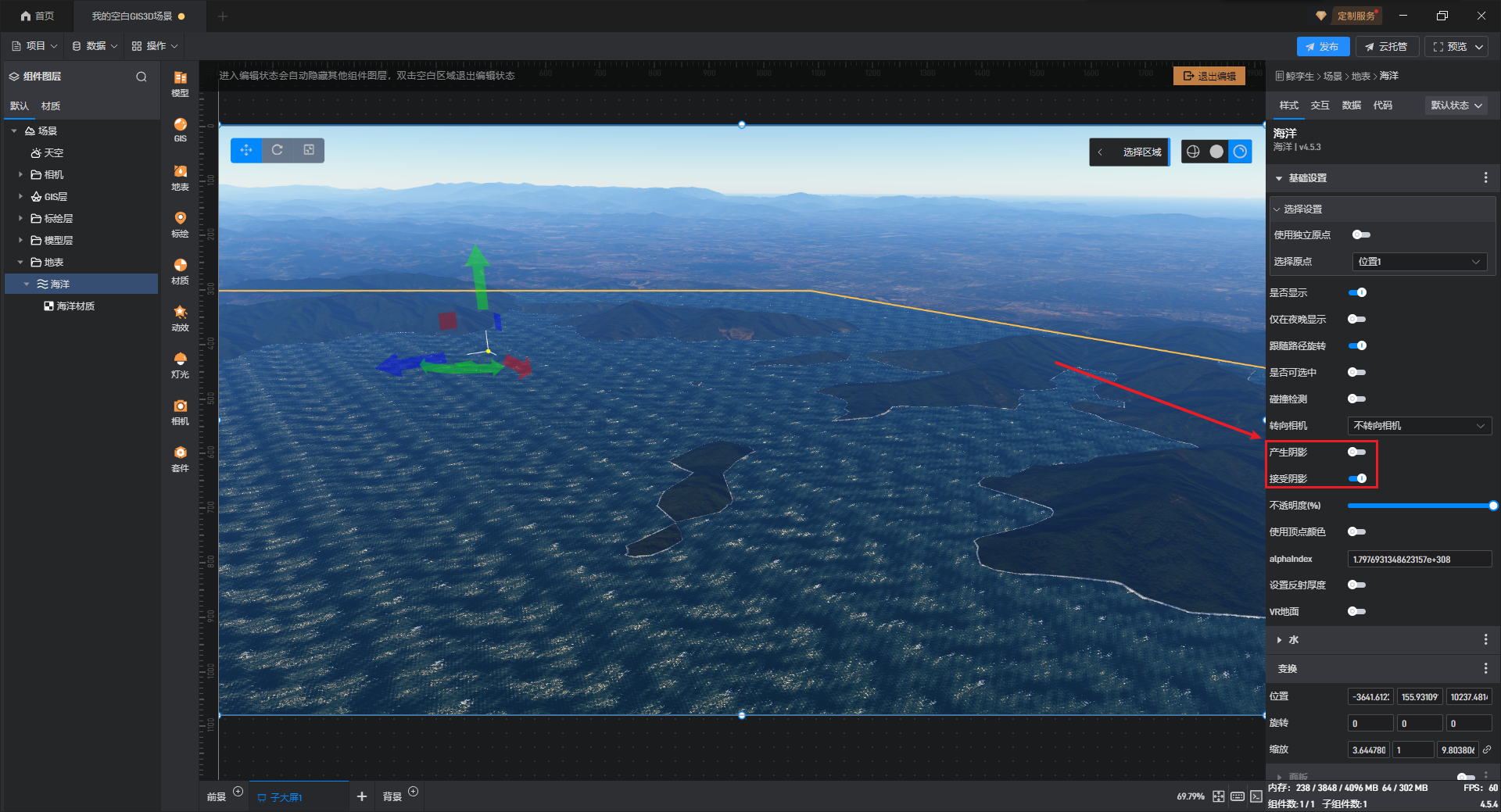Switch to the 材质 layer tab

(x=51, y=106)
